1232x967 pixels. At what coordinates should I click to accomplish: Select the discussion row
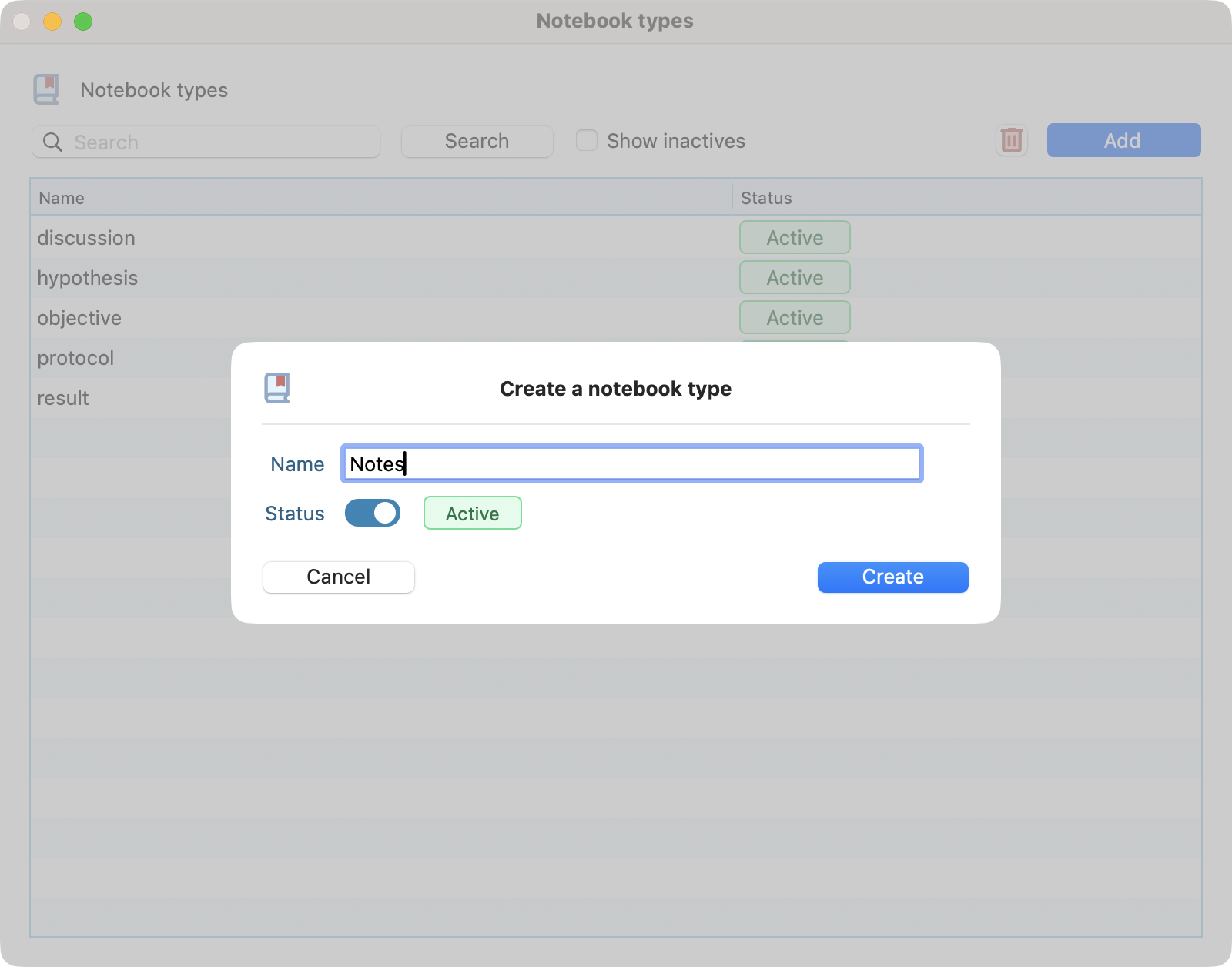86,238
